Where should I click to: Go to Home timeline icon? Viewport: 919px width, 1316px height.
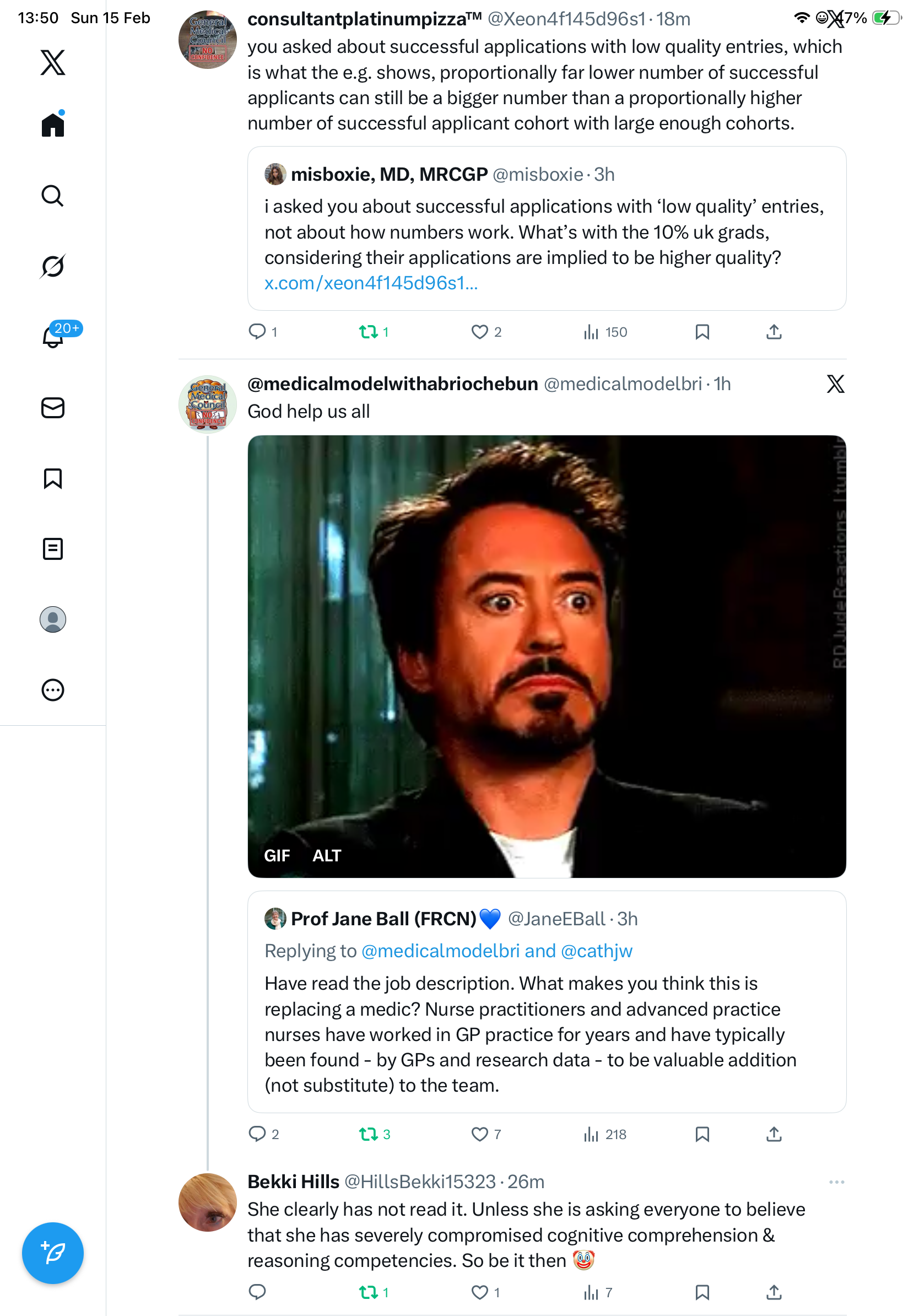[x=53, y=125]
